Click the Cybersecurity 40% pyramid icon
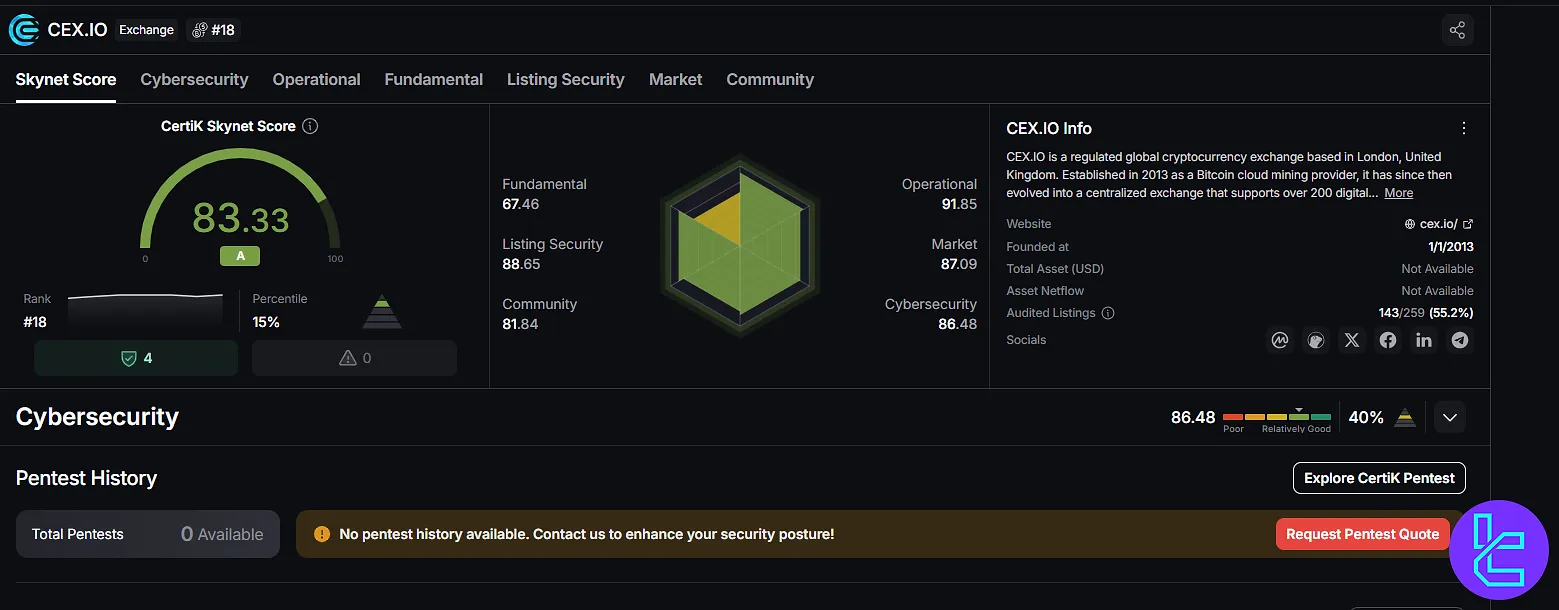Image resolution: width=1559 pixels, height=610 pixels. click(x=1405, y=417)
